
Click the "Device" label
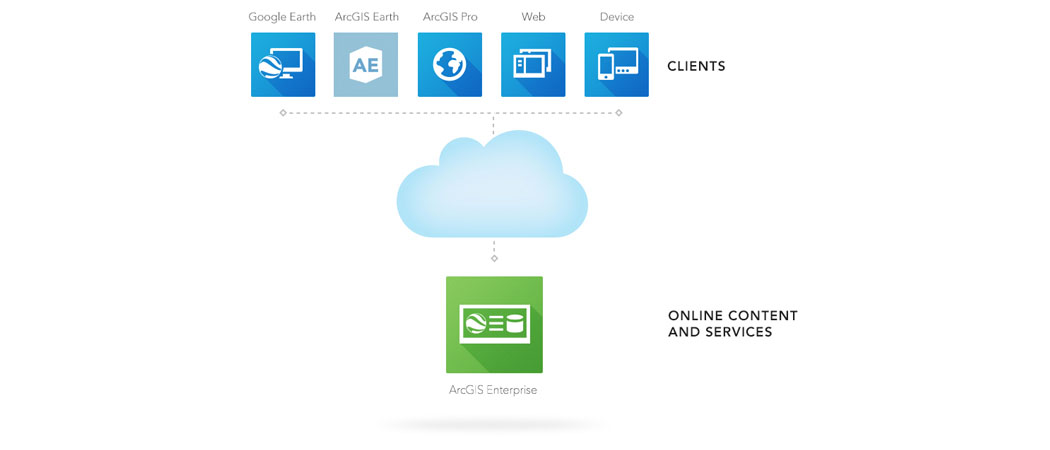click(x=617, y=17)
